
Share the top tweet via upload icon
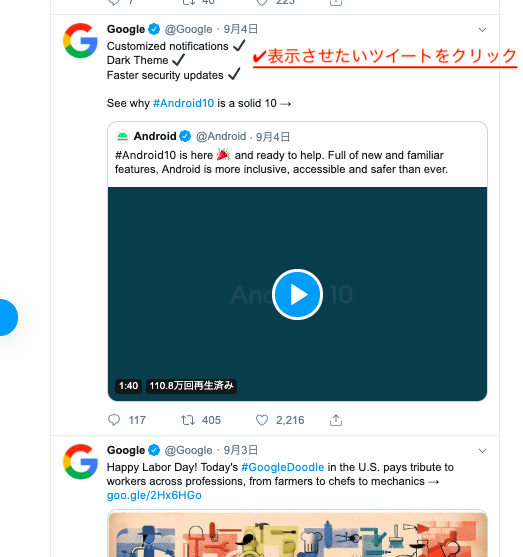click(336, 3)
